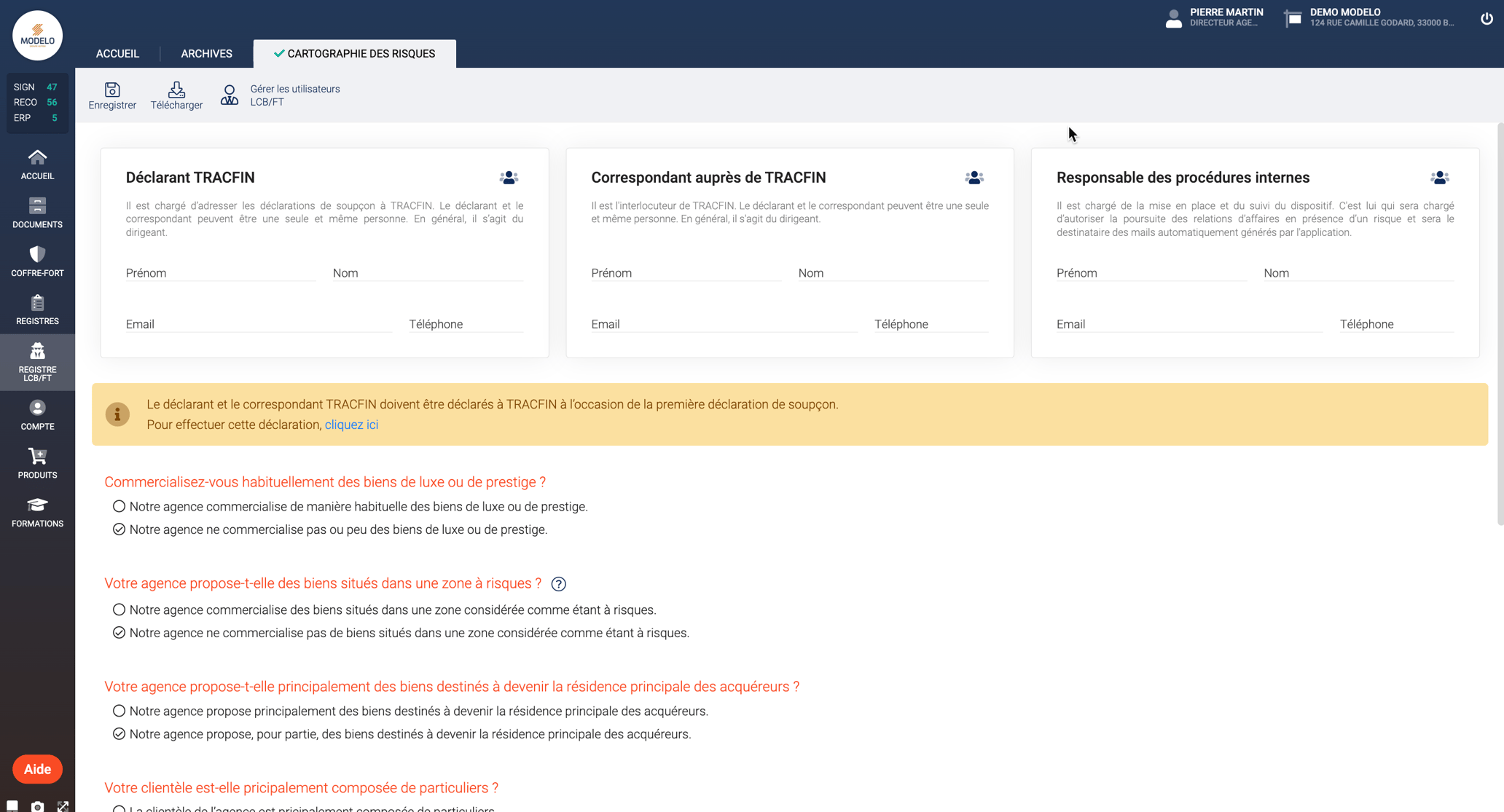Open the Demo Modelo agency selector

(x=1370, y=17)
